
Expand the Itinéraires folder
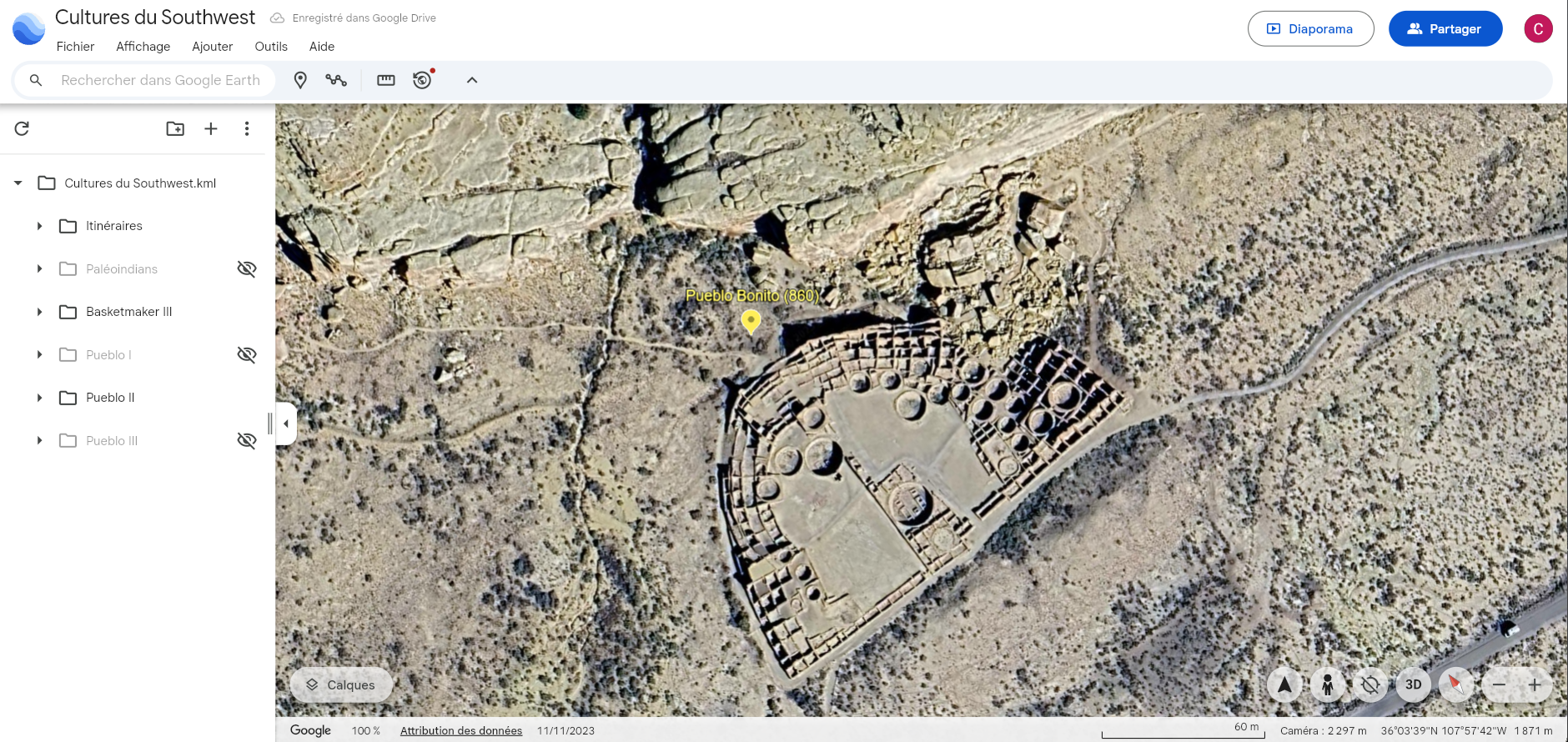pyautogui.click(x=39, y=226)
